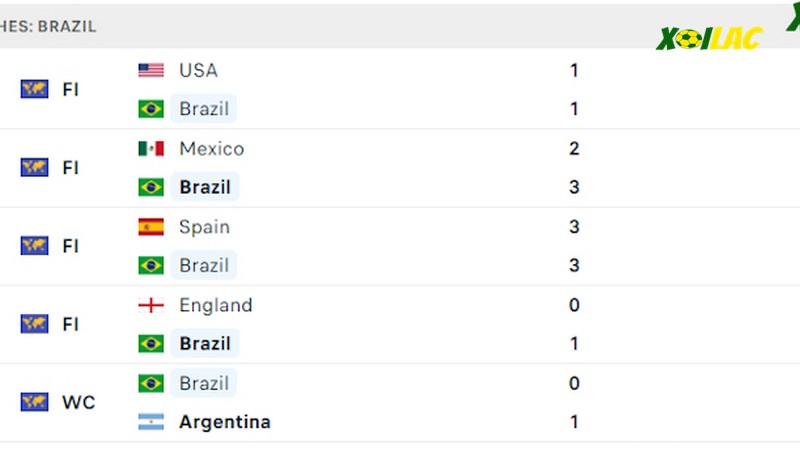Image resolution: width=800 pixels, height=450 pixels.
Task: Click the USA flag icon
Action: [x=151, y=70]
